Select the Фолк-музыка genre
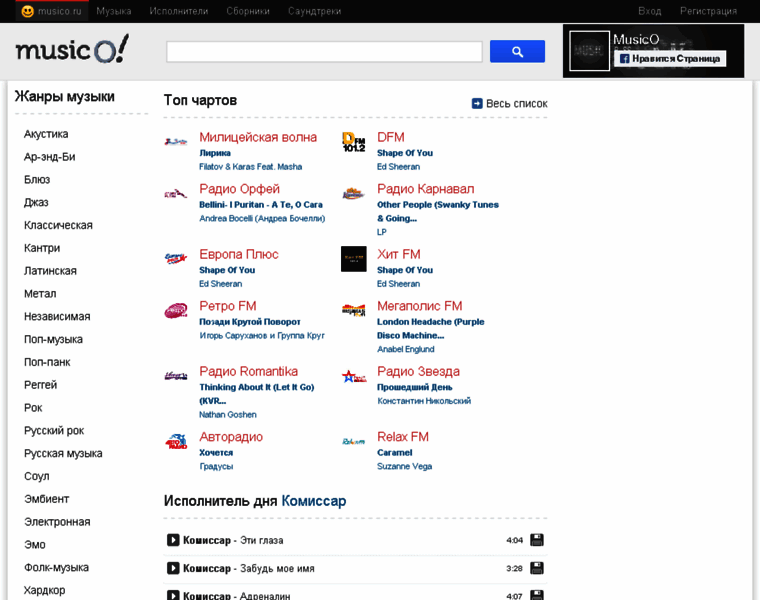760x600 pixels. point(56,568)
